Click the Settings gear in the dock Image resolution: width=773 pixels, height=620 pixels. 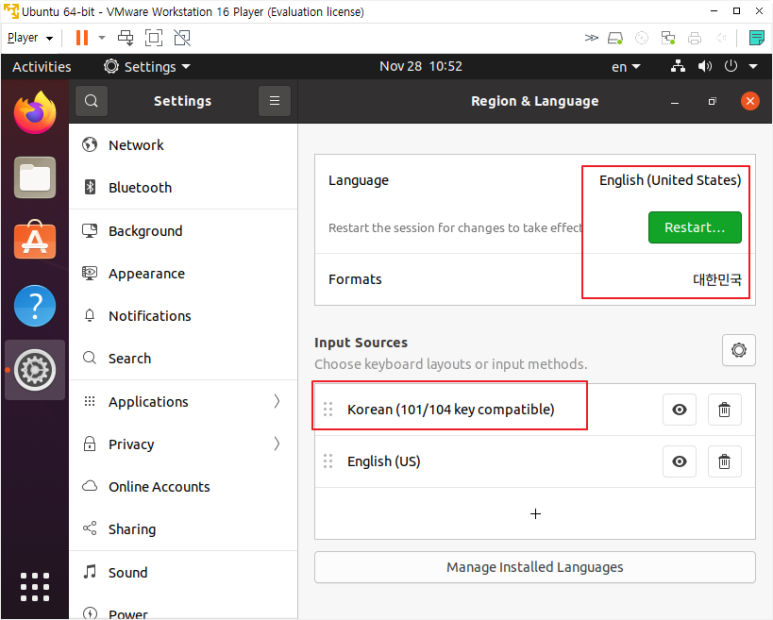[35, 370]
